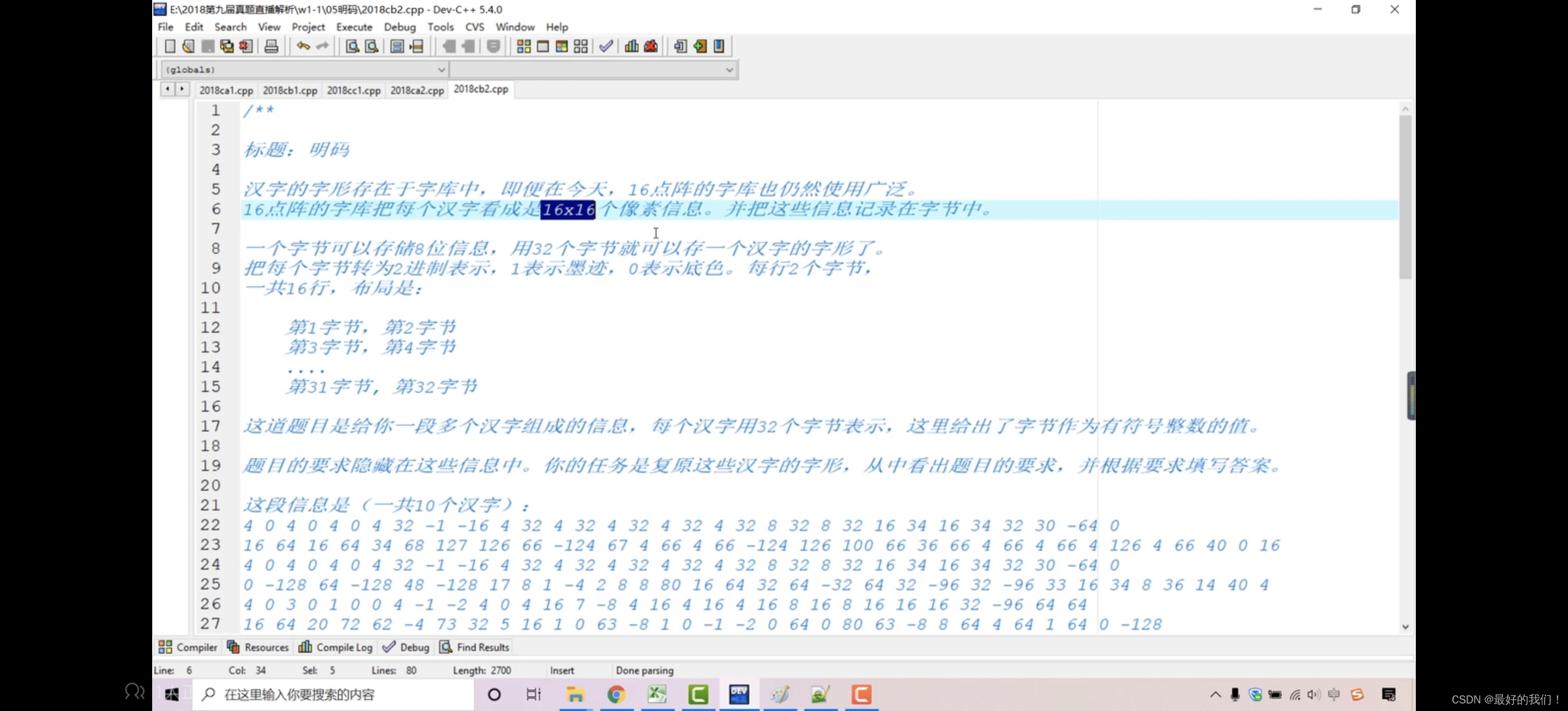Click the green add bookmark icon
Screen dimensions: 1568x711
[700, 46]
